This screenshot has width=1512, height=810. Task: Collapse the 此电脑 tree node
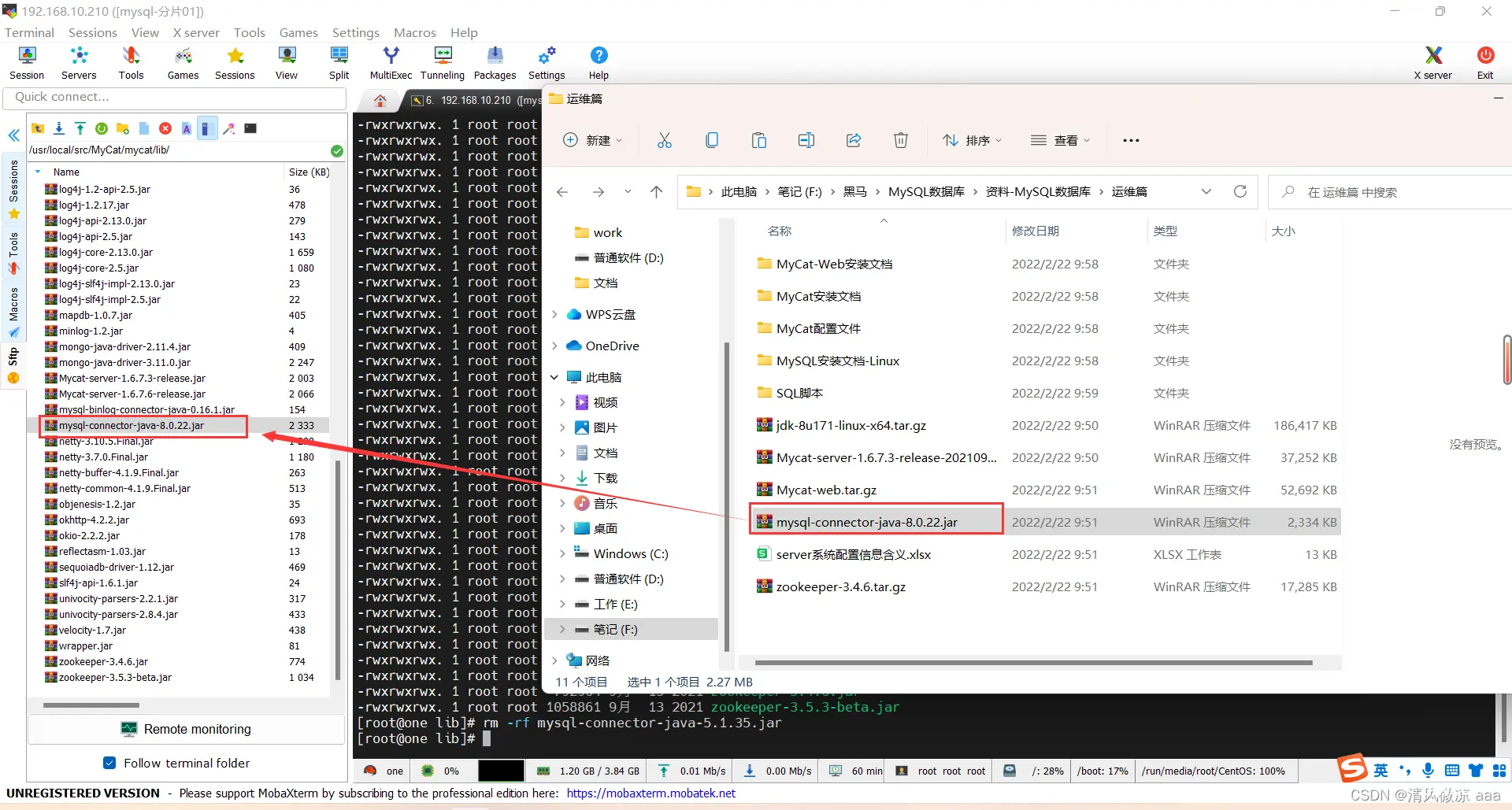click(x=555, y=377)
